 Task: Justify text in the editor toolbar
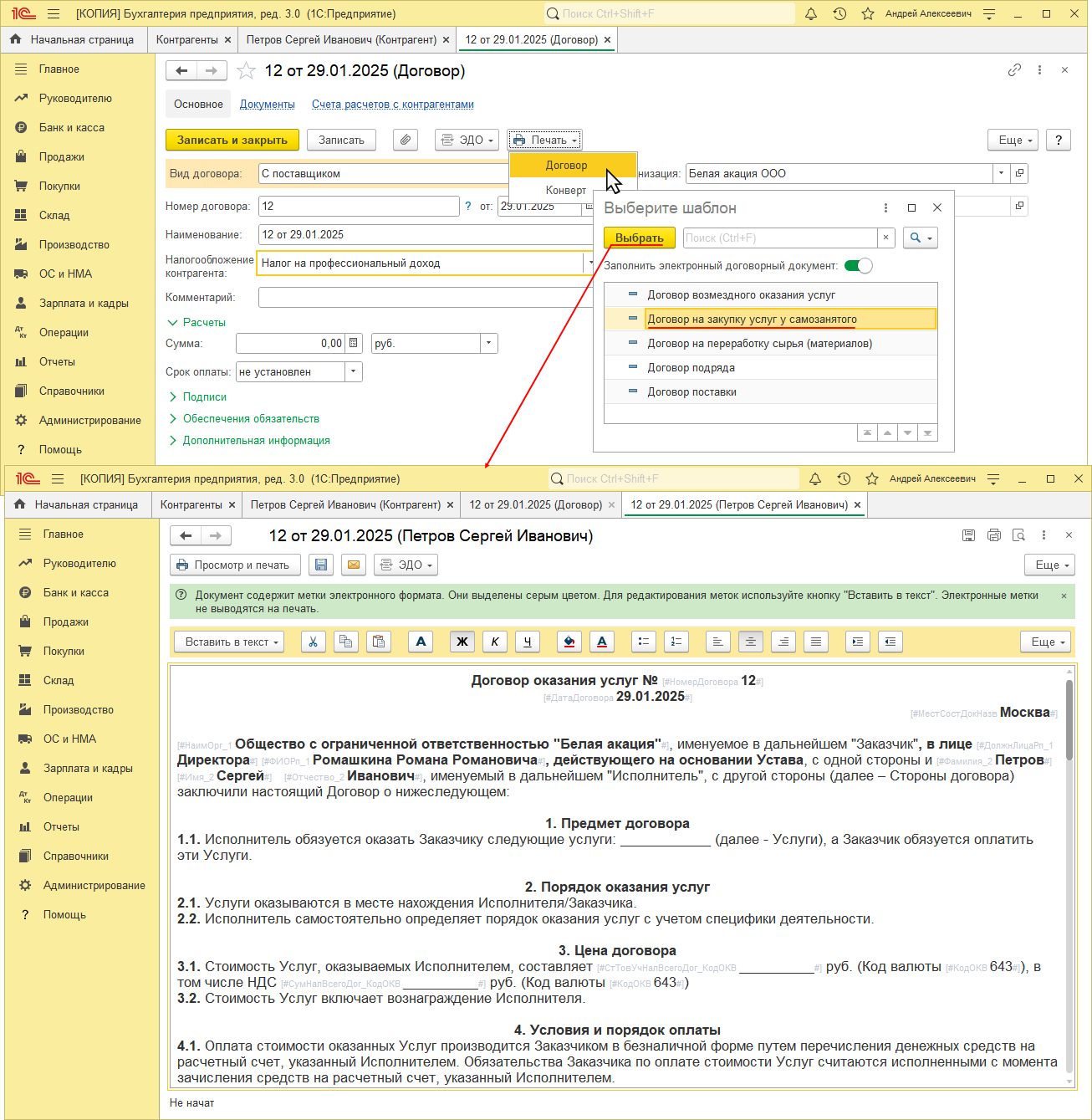[816, 642]
